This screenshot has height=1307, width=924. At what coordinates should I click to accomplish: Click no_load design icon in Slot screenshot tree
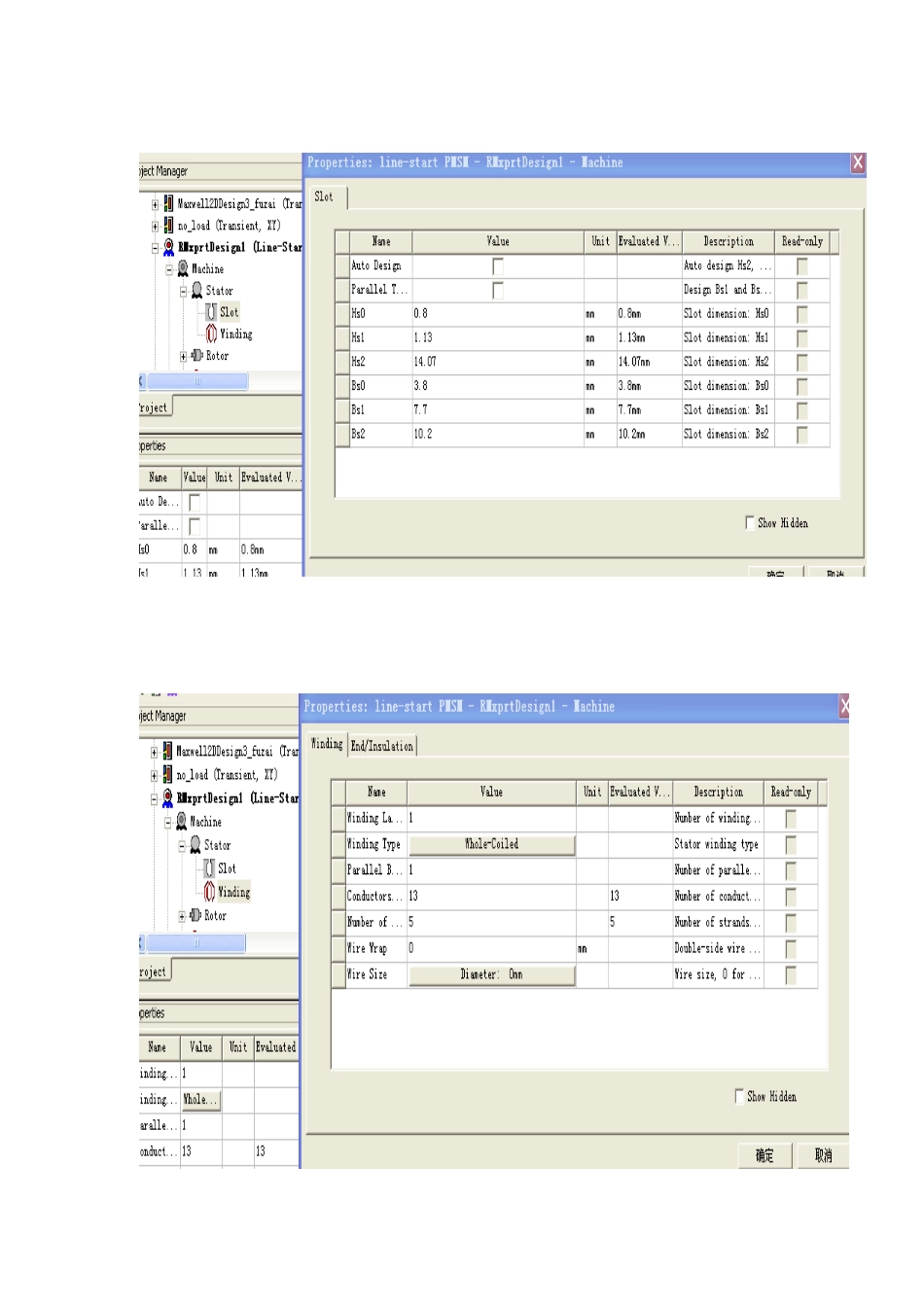[x=168, y=225]
